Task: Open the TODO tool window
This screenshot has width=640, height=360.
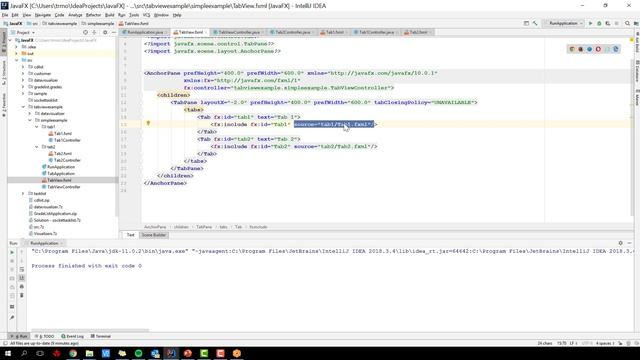Action: 44,336
